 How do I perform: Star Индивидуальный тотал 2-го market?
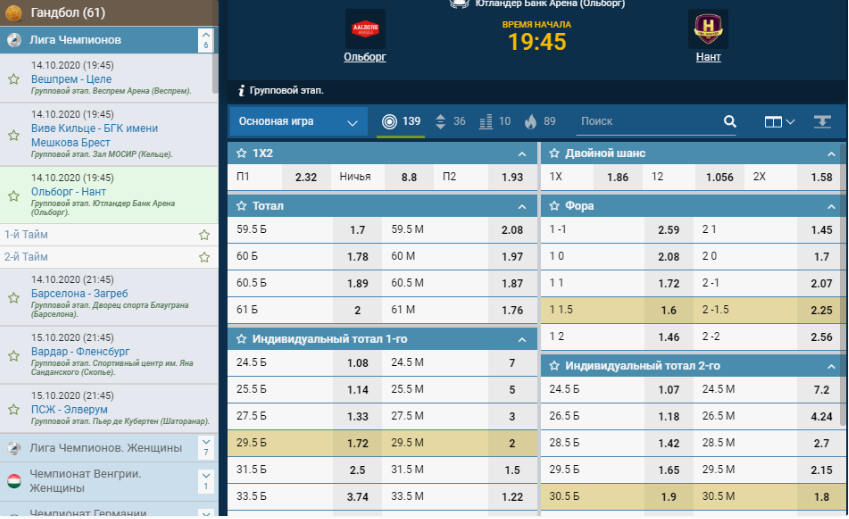[x=554, y=366]
